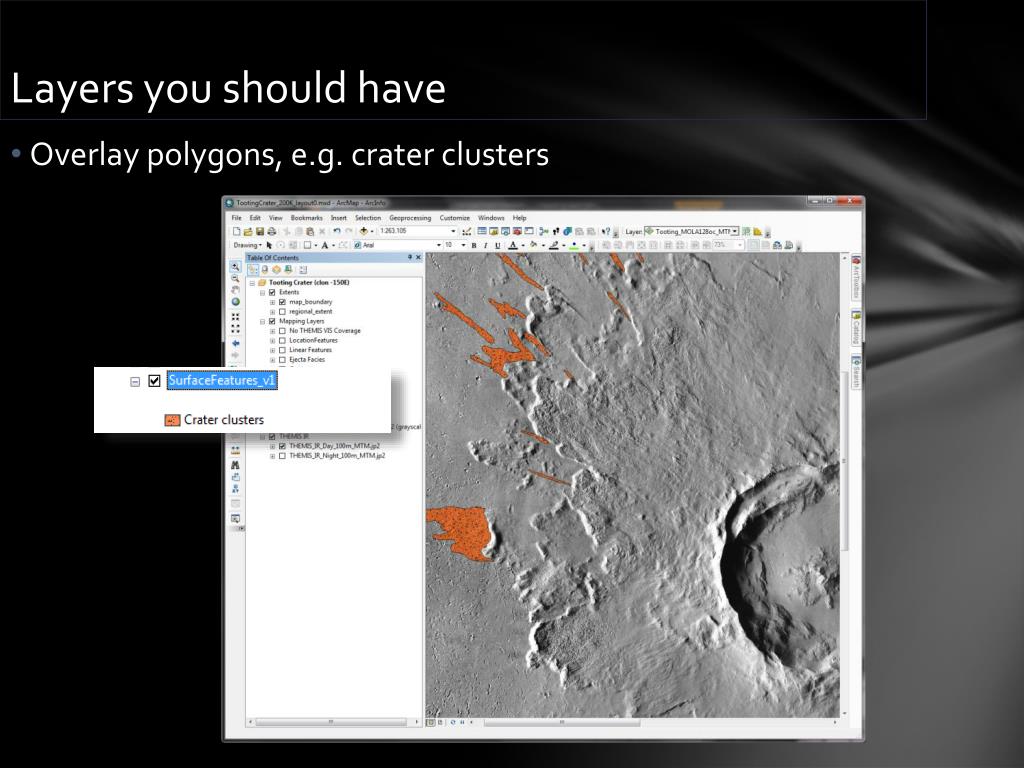Open the Editor Toolbar icon
This screenshot has width=1024, height=768.
point(466,231)
